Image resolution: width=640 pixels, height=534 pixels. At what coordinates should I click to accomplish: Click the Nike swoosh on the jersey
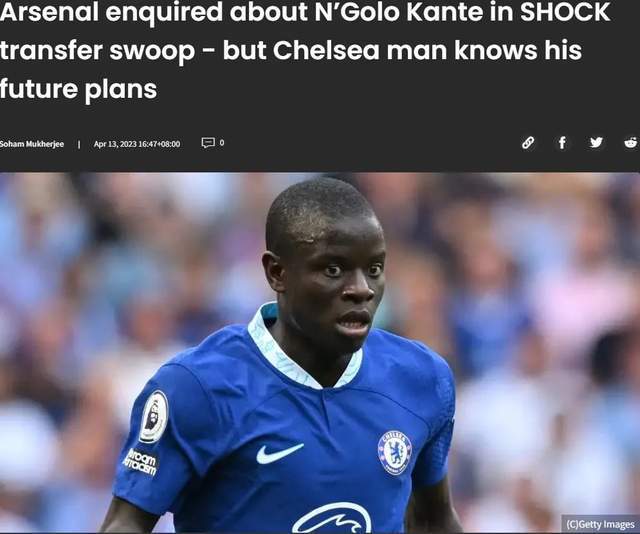279,453
